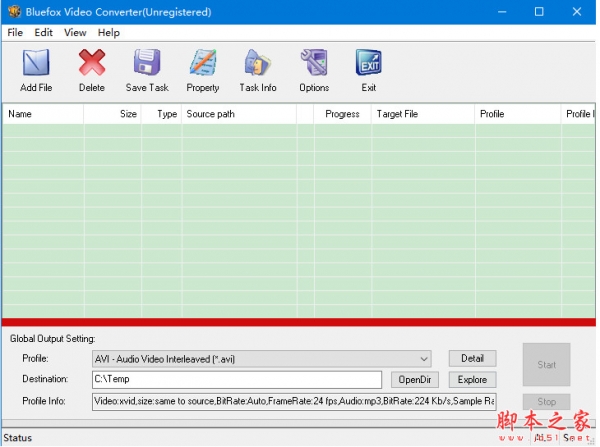
Task: Open the Edit menu
Action: (x=43, y=33)
